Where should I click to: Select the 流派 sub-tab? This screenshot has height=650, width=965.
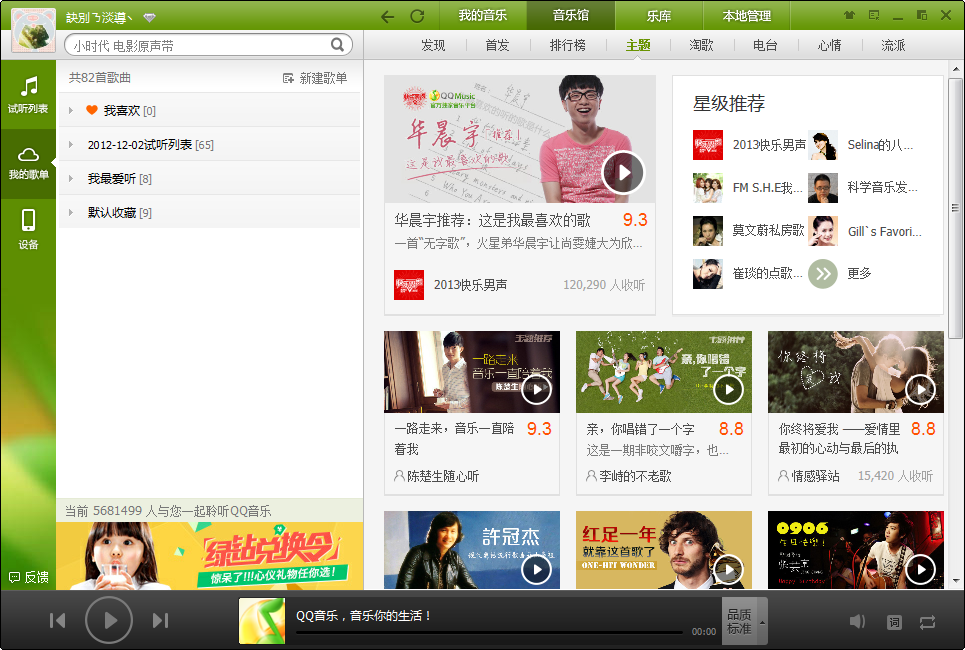click(893, 45)
